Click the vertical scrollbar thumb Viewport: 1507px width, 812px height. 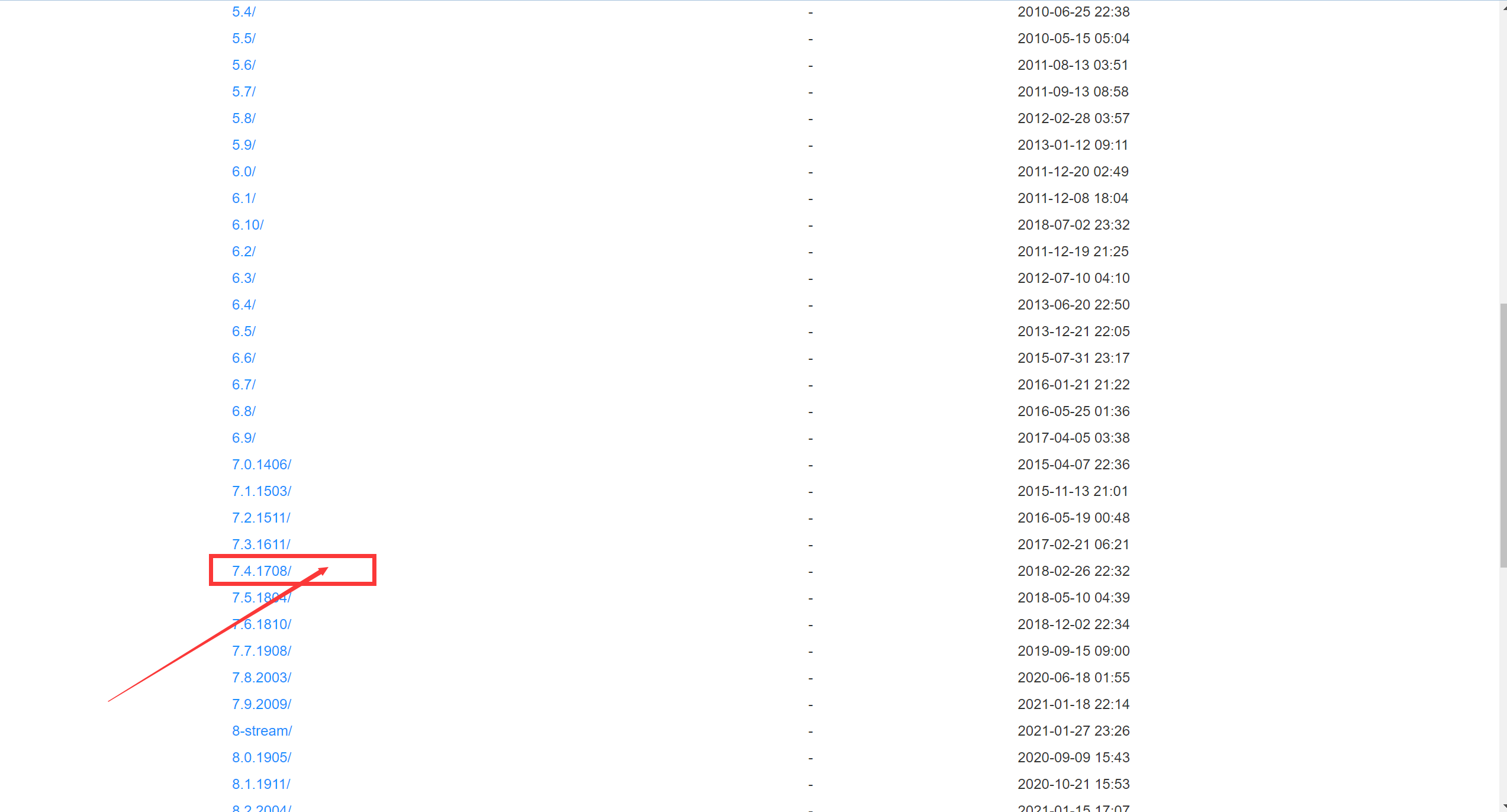(x=1503, y=436)
